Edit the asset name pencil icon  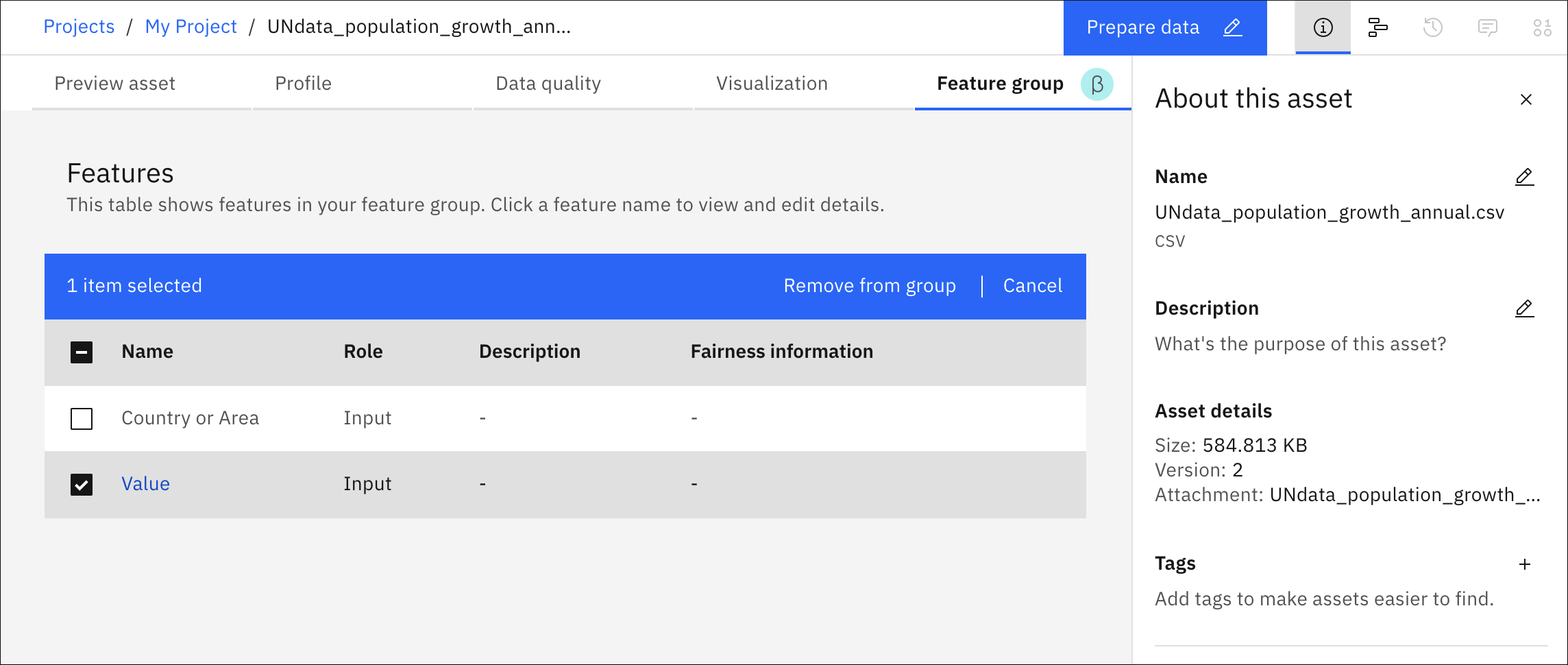click(1525, 177)
